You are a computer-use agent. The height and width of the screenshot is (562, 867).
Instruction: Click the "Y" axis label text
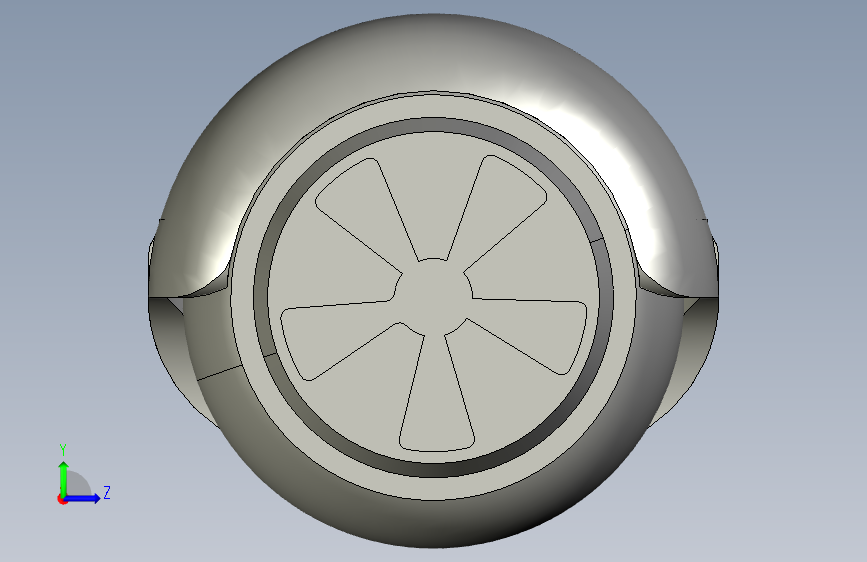point(63,450)
